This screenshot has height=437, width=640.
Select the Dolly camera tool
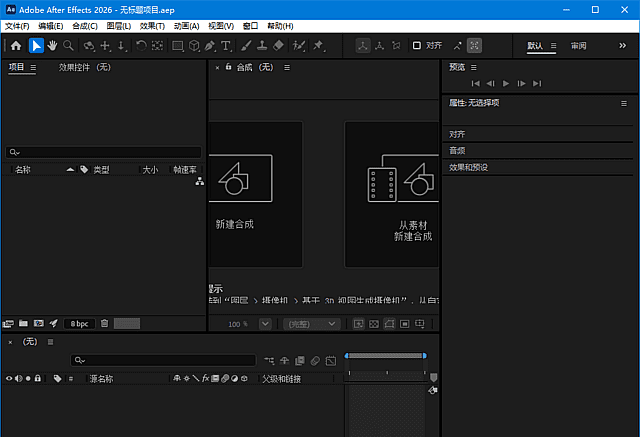(x=122, y=46)
